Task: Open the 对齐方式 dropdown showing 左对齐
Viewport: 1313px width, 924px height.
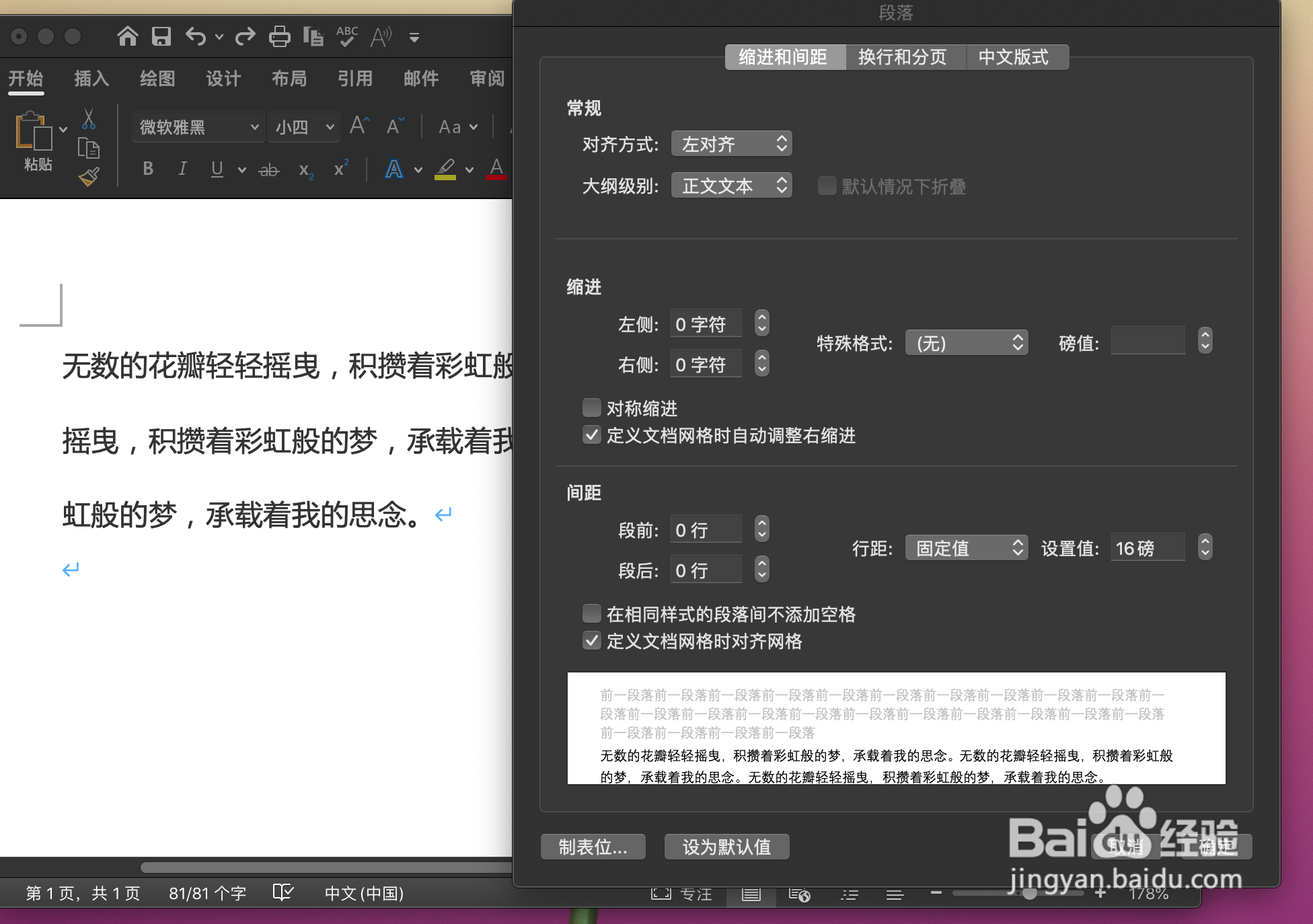Action: pos(731,143)
